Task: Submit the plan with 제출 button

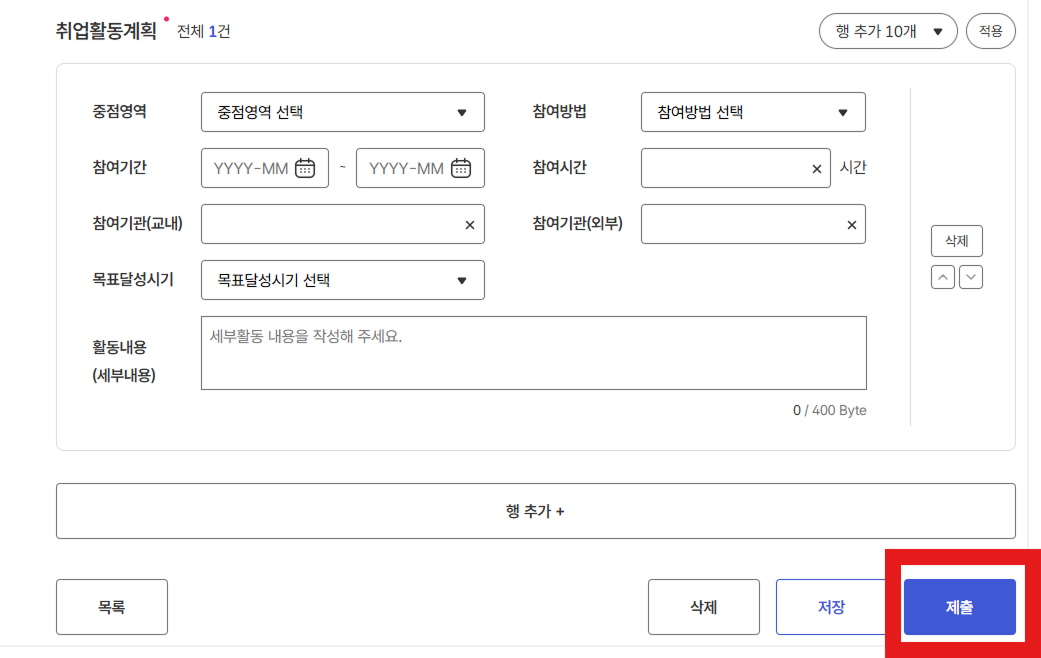Action: (x=959, y=607)
